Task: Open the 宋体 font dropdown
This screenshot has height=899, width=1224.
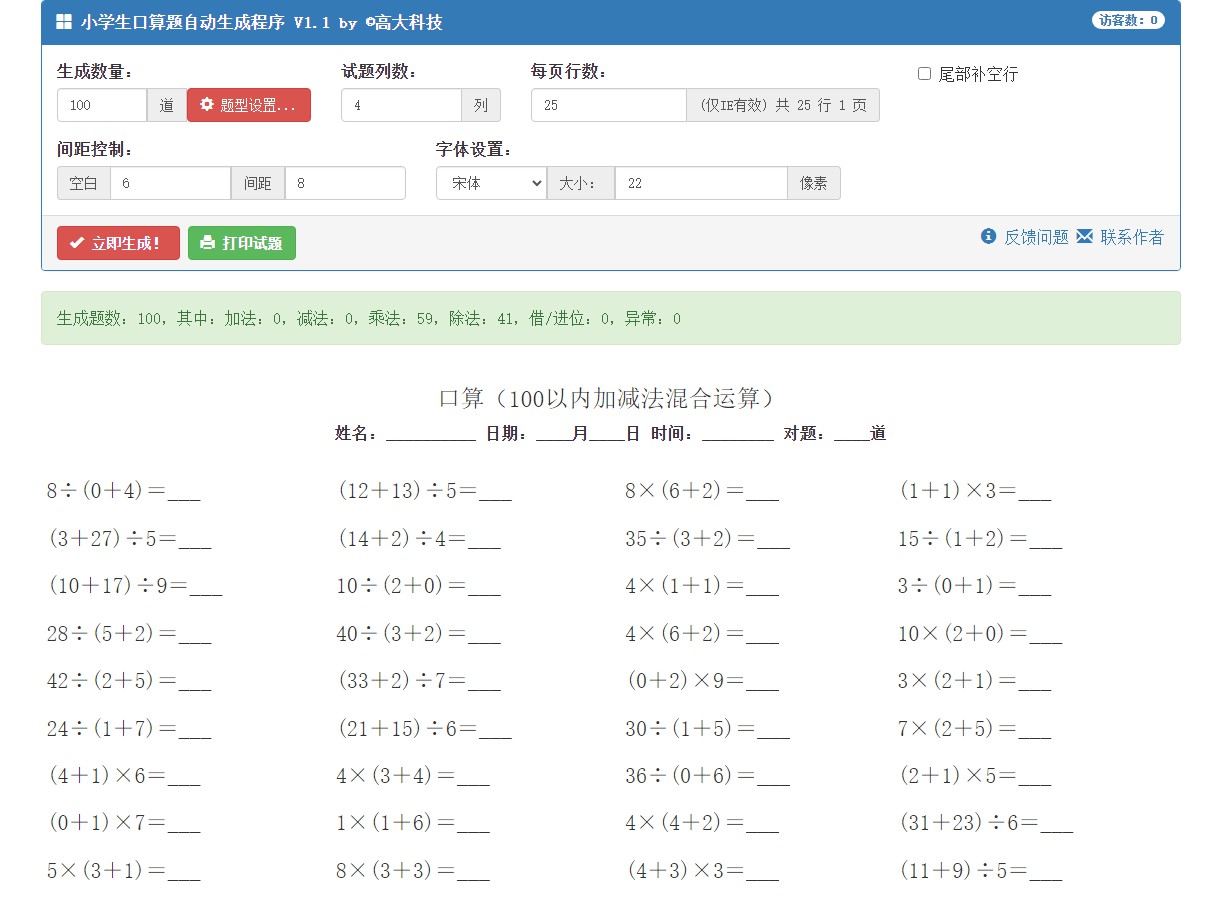Action: (x=491, y=183)
